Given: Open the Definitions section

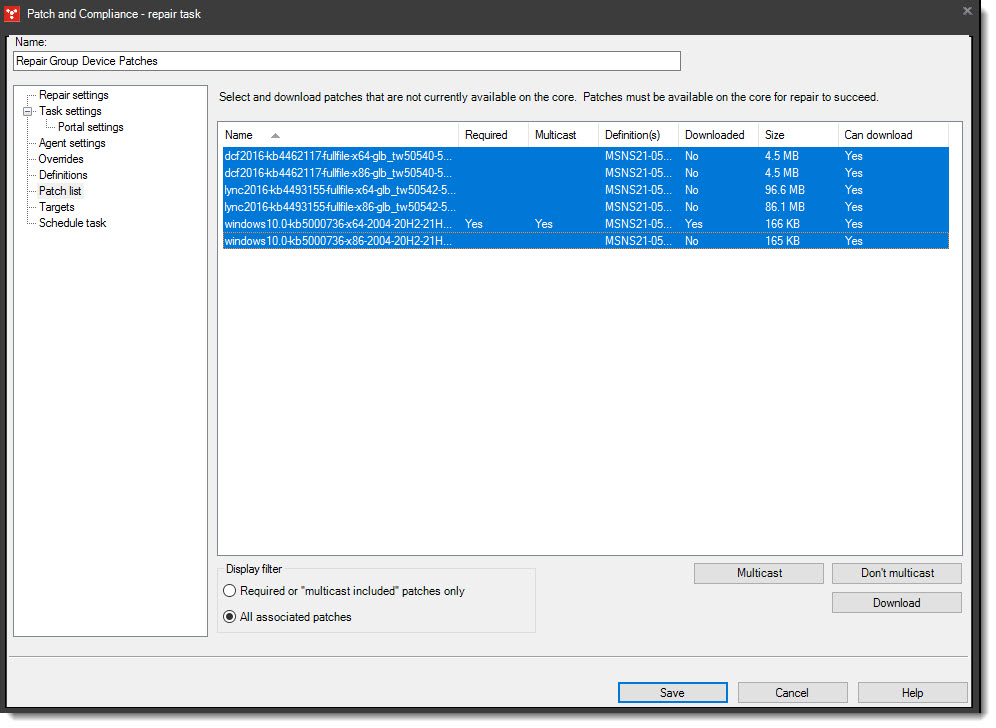Looking at the screenshot, I should [63, 175].
